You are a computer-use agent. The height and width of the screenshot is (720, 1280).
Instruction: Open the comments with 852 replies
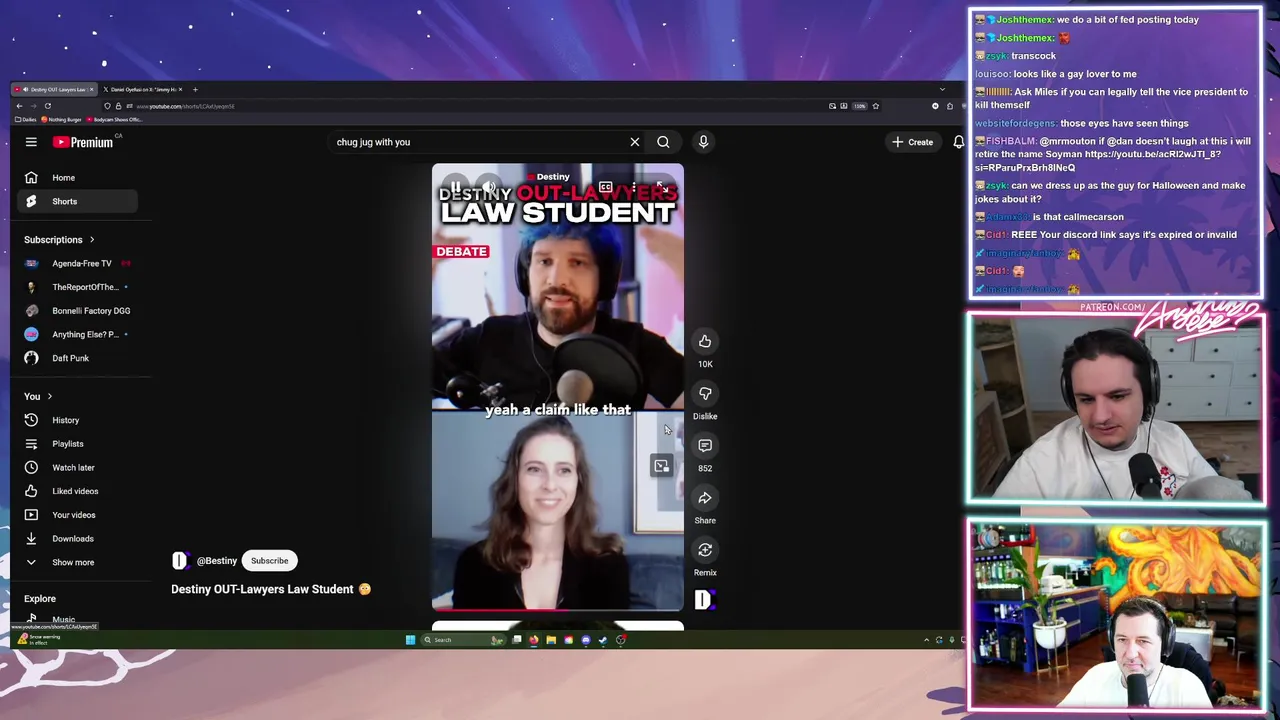pos(705,446)
